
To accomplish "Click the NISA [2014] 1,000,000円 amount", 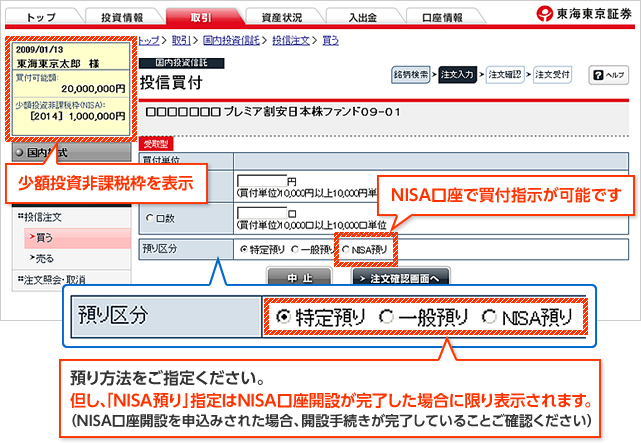I will click(x=78, y=116).
